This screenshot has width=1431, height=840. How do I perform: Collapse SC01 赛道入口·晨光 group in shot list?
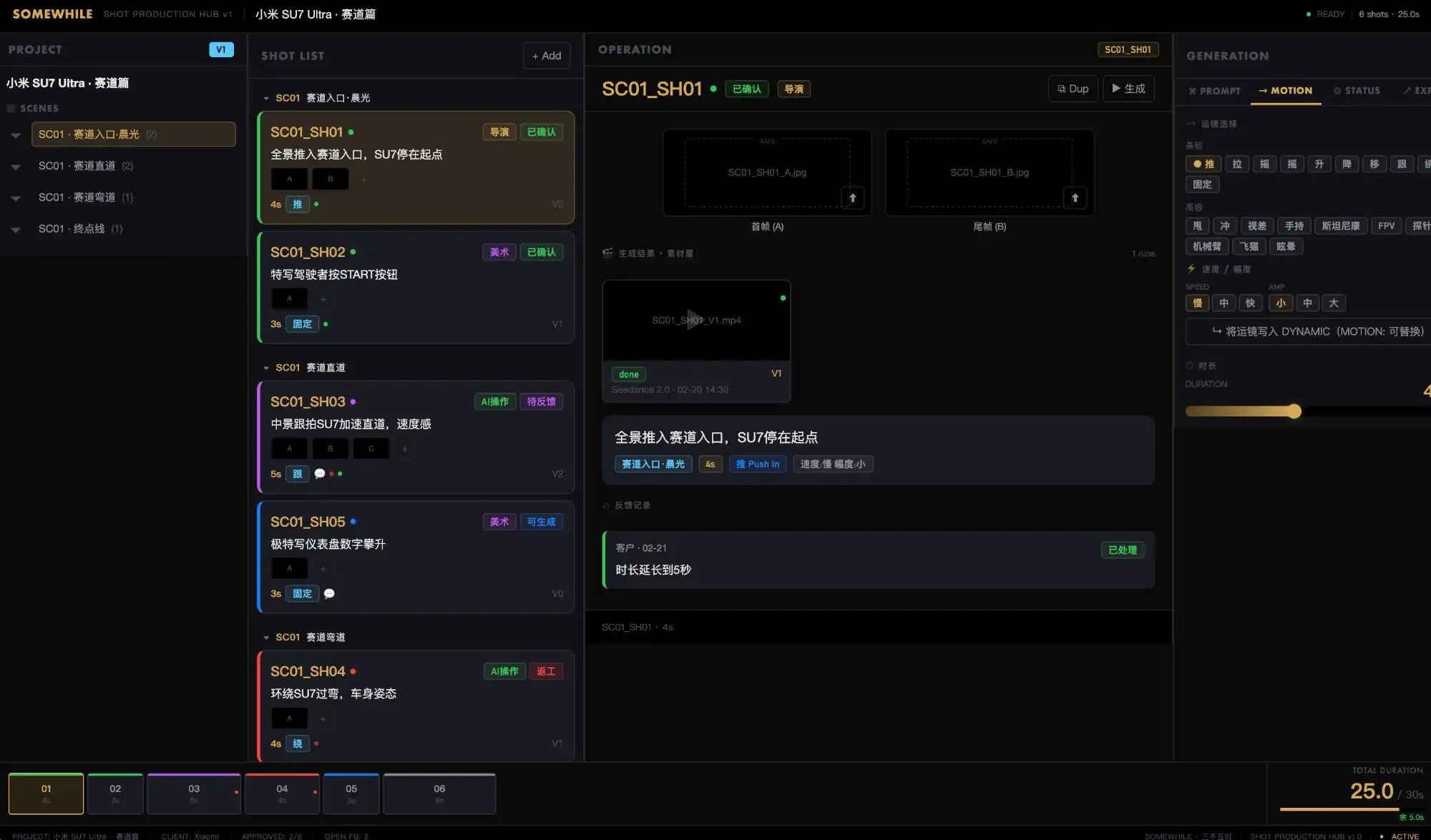(x=266, y=98)
